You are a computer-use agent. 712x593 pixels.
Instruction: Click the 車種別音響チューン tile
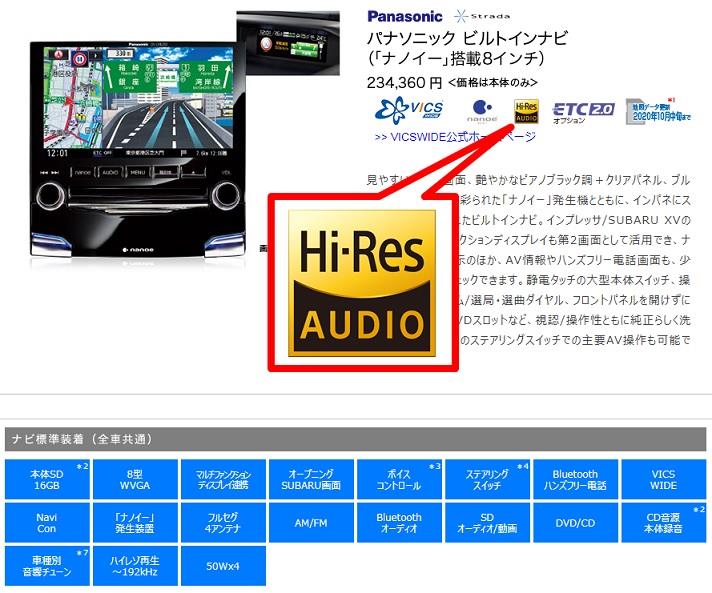[x=47, y=566]
